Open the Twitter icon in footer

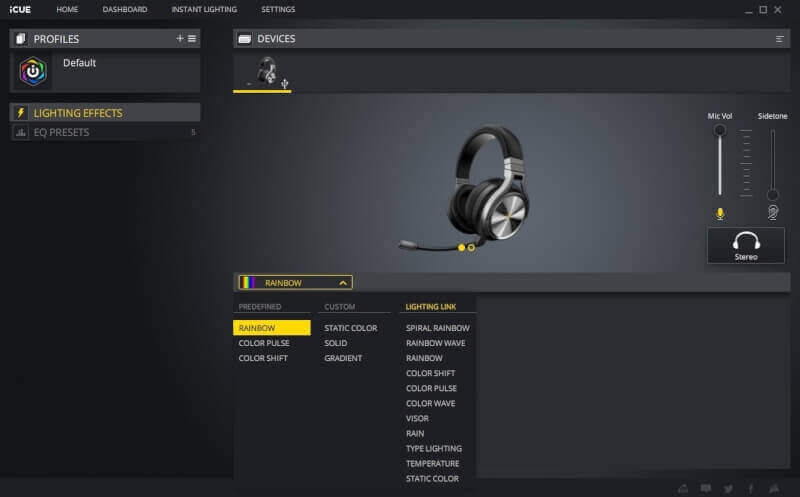728,488
